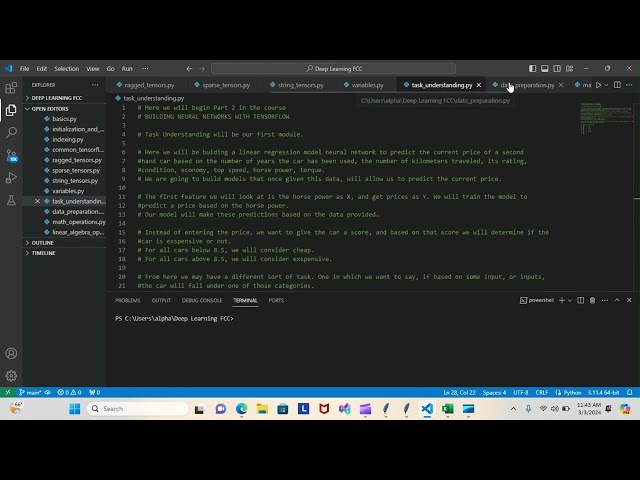Open editor More Actions ellipsis
Image resolution: width=640 pixels, height=480 pixels.
point(629,85)
